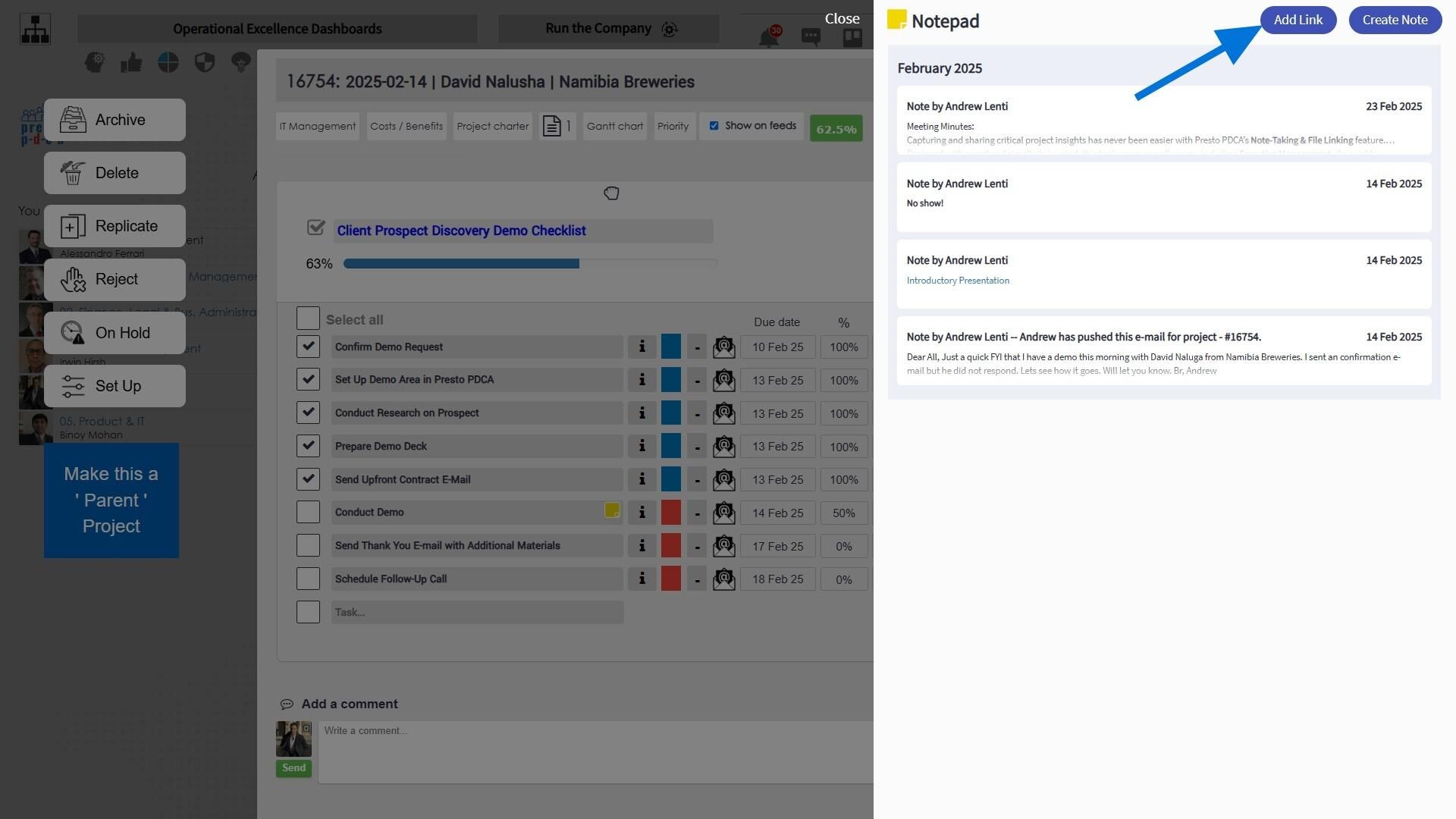Toggle the Show on feeds checkbox
The image size is (1456, 819).
714,126
